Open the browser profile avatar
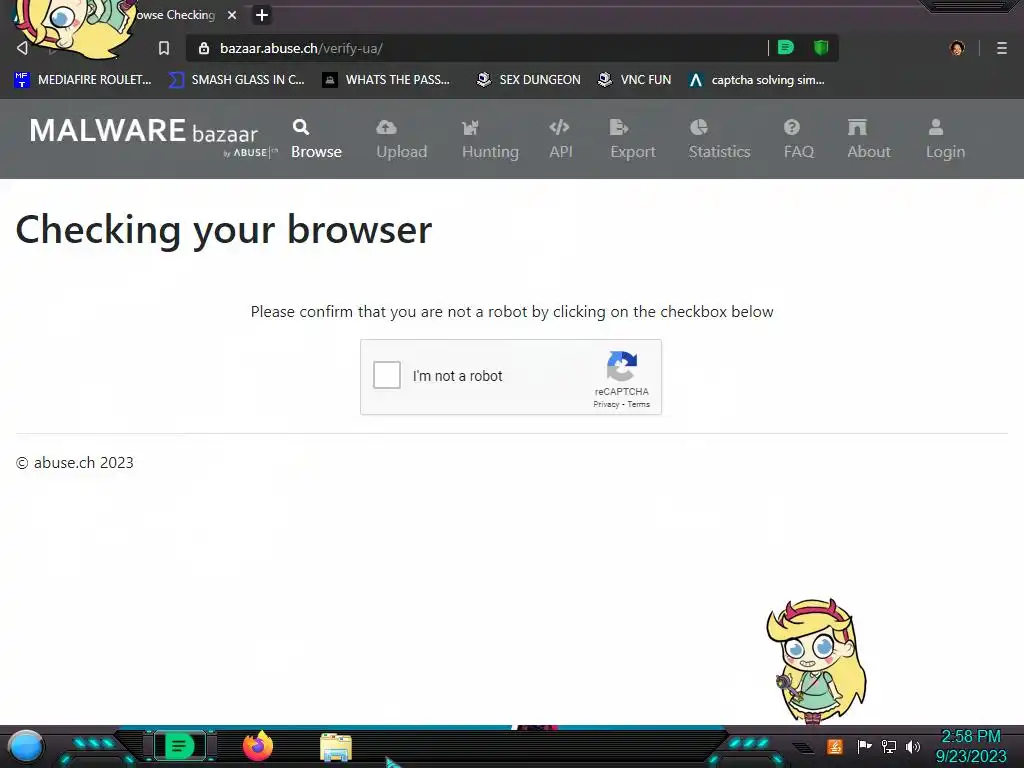1024x768 pixels. [957, 48]
